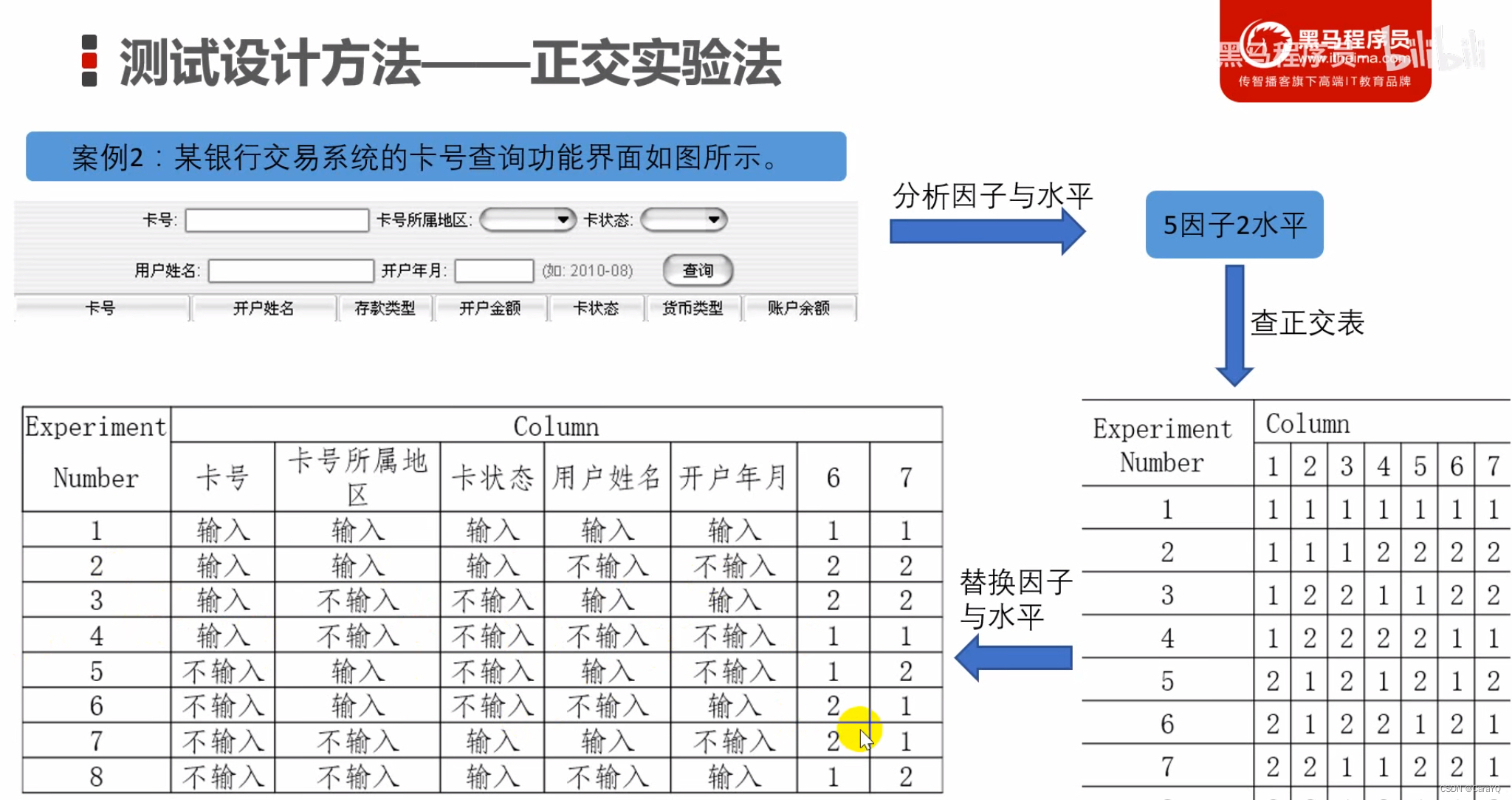Click the Column header in the right orthogonal table
1512x800 pixels.
click(1307, 424)
